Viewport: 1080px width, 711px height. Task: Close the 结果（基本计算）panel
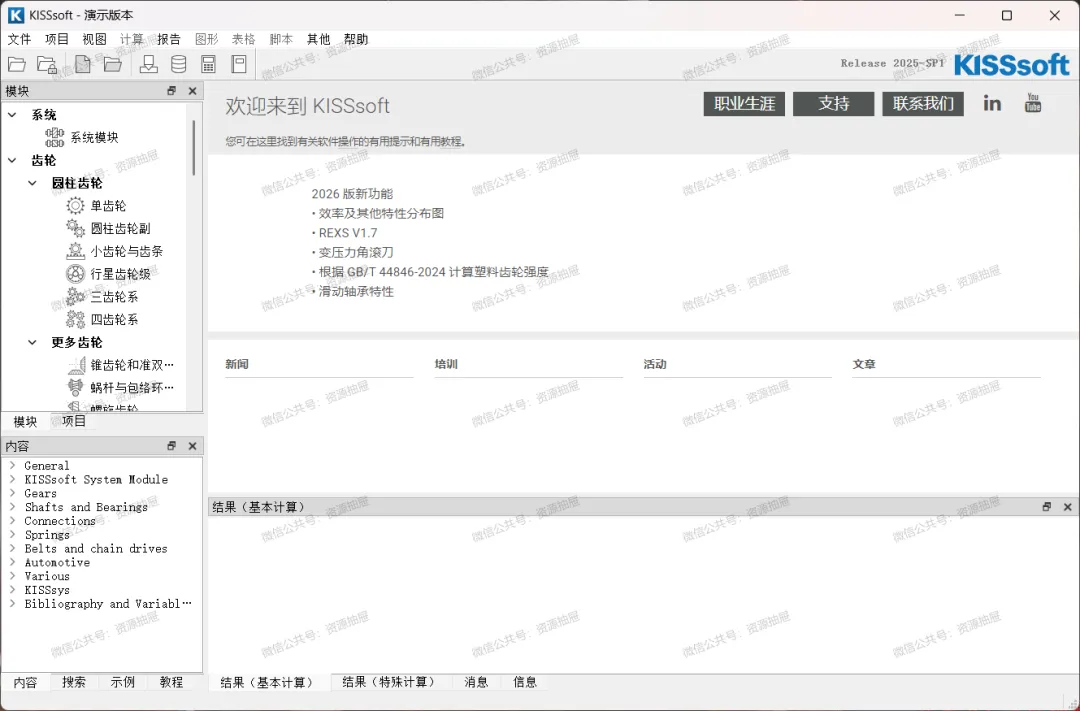pyautogui.click(x=1068, y=506)
